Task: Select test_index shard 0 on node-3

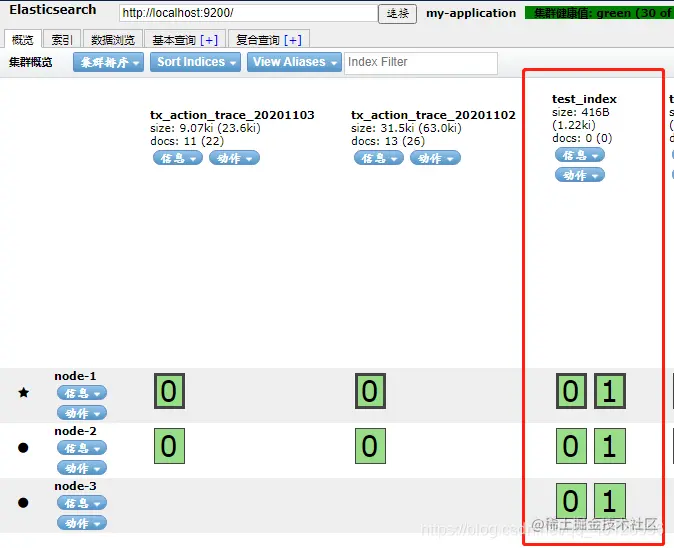Action: [571, 501]
